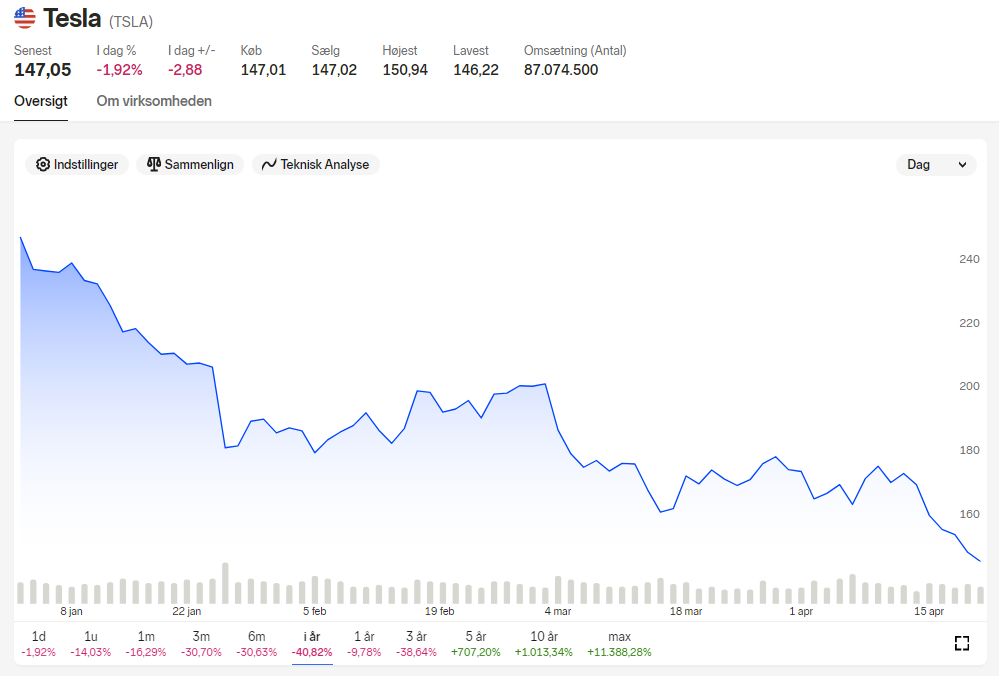This screenshot has height=676, width=999.
Task: Click the 15 apr date label
Action: 929,611
